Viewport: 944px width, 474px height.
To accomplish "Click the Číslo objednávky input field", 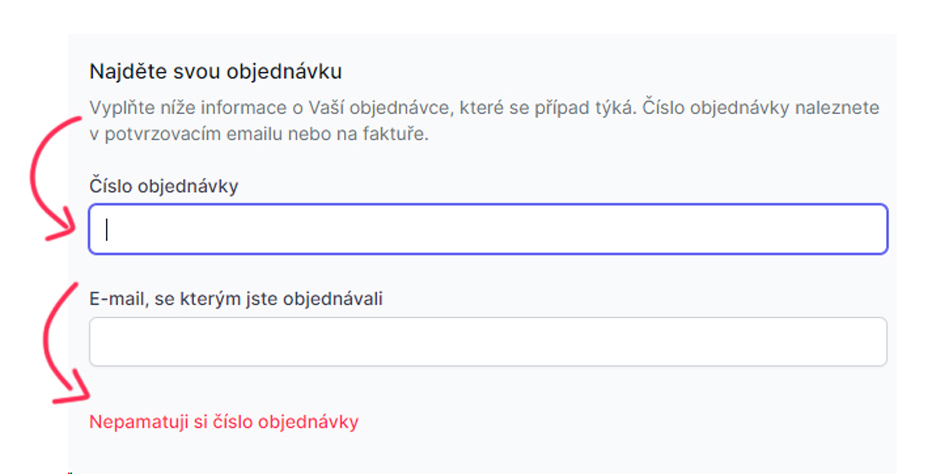I will tap(488, 229).
